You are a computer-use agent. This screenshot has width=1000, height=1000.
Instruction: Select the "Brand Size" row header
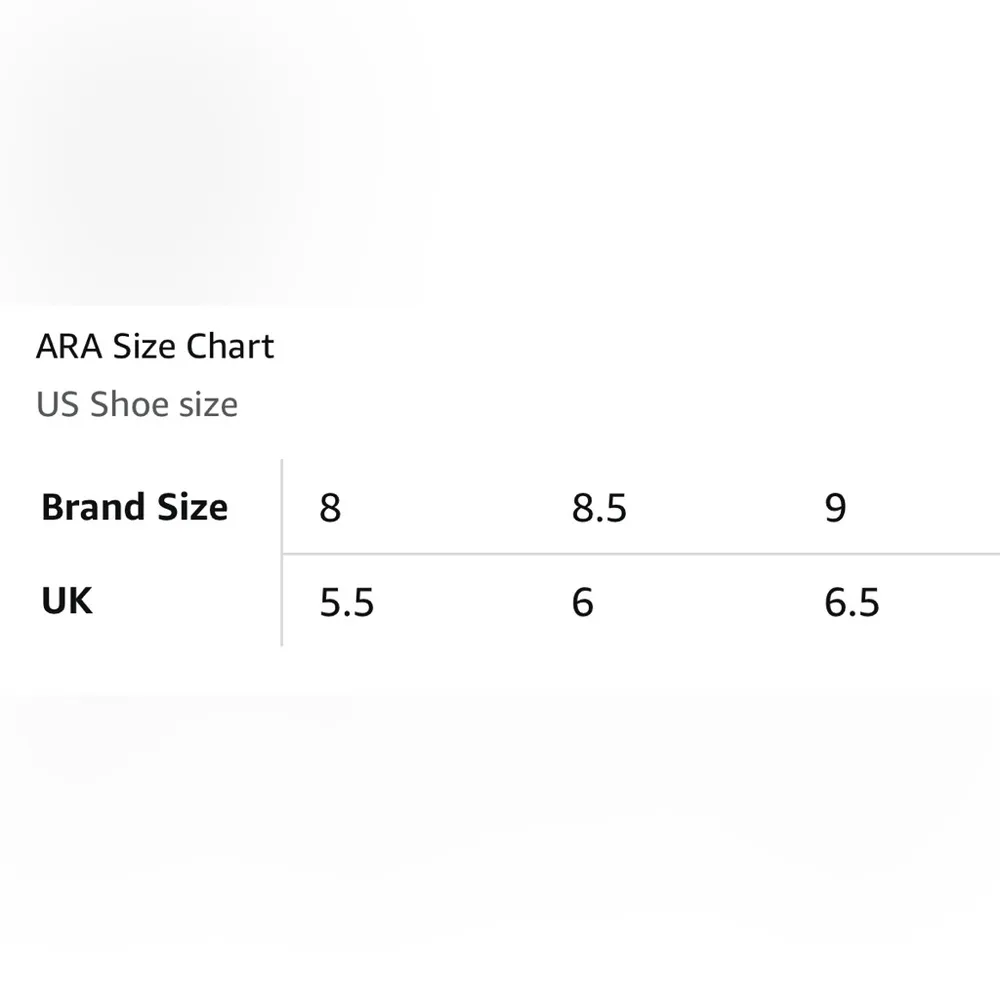[135, 507]
